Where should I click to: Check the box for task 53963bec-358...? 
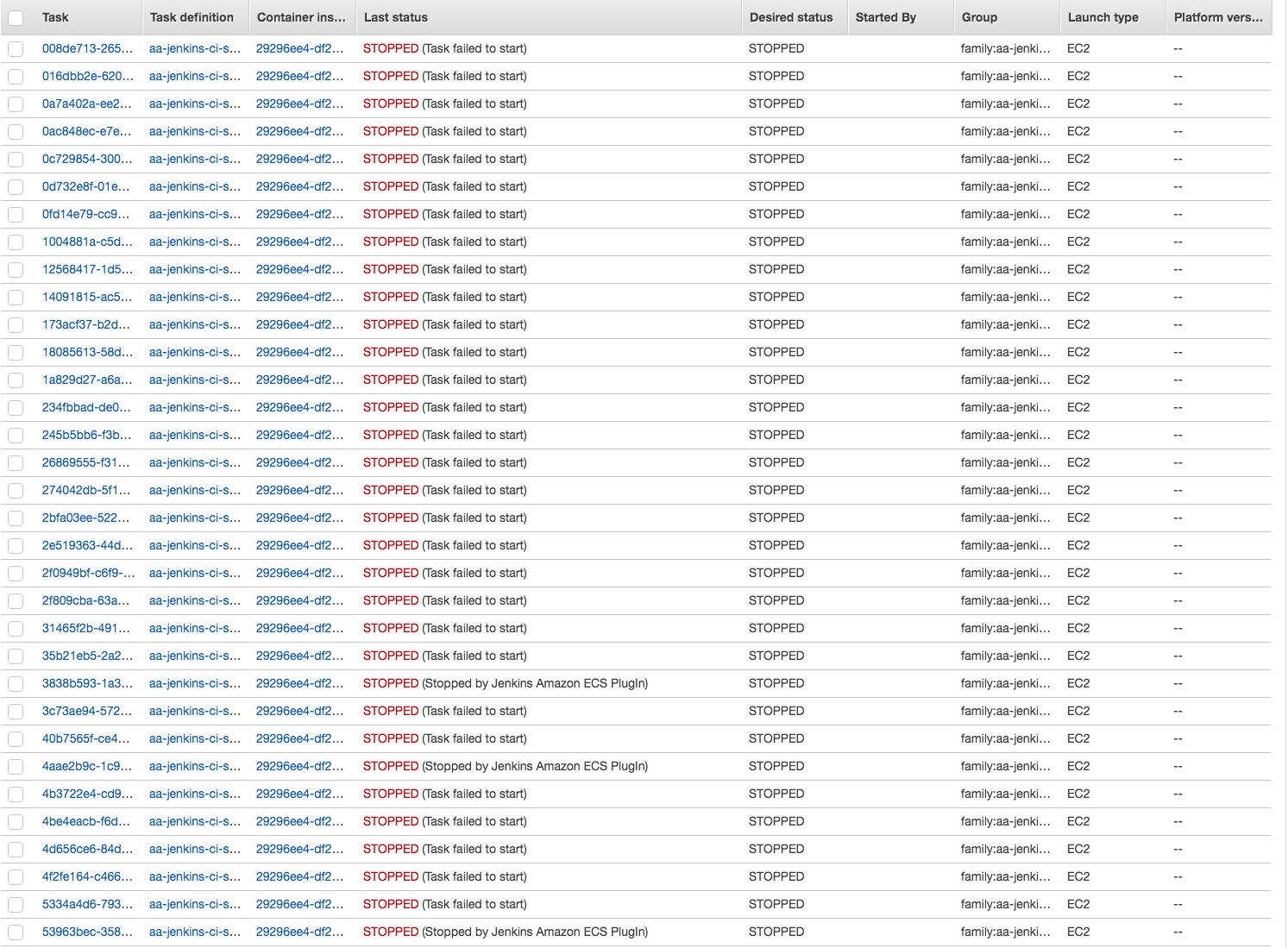click(15, 932)
